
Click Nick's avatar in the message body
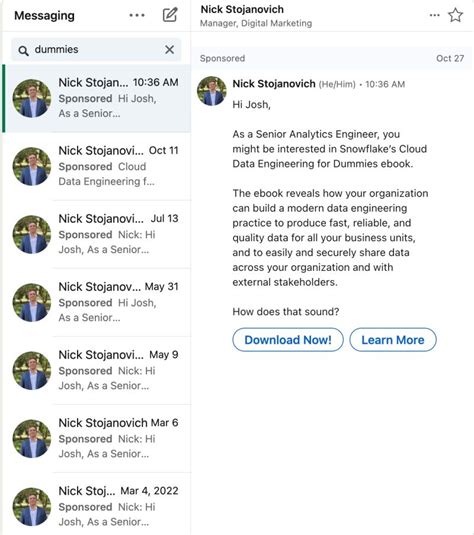click(x=212, y=91)
